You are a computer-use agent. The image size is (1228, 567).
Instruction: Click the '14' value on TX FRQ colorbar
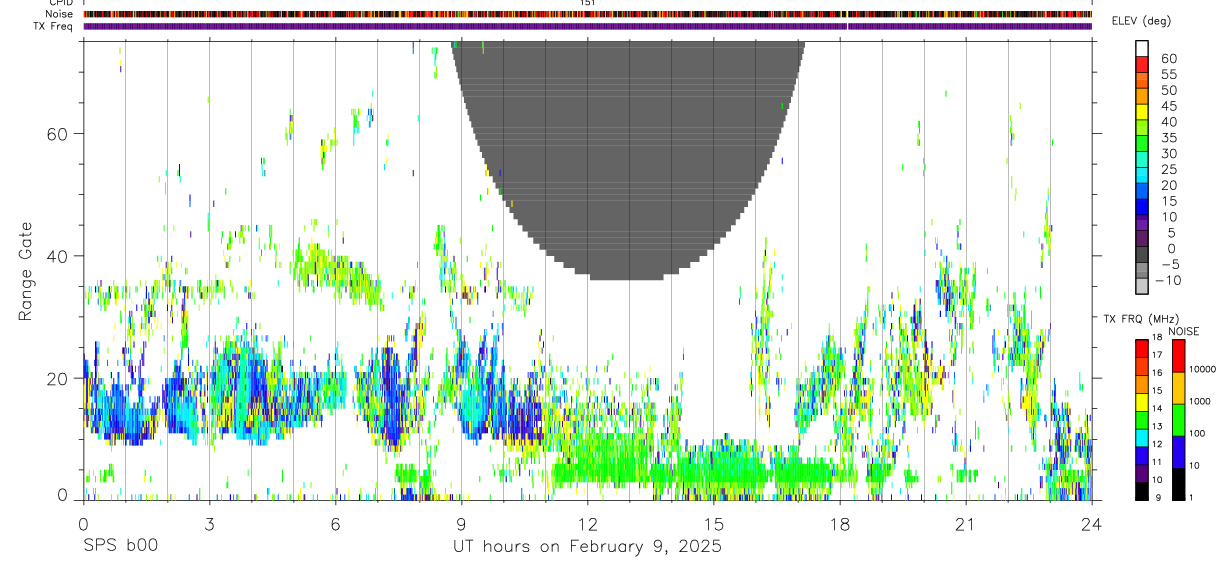[1156, 409]
